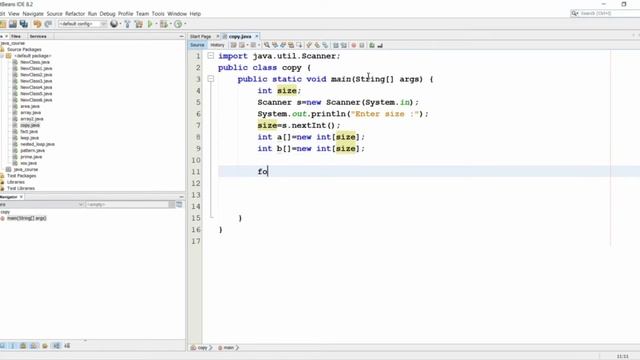Click the Comment editor toolbar icon

[x=372, y=45]
